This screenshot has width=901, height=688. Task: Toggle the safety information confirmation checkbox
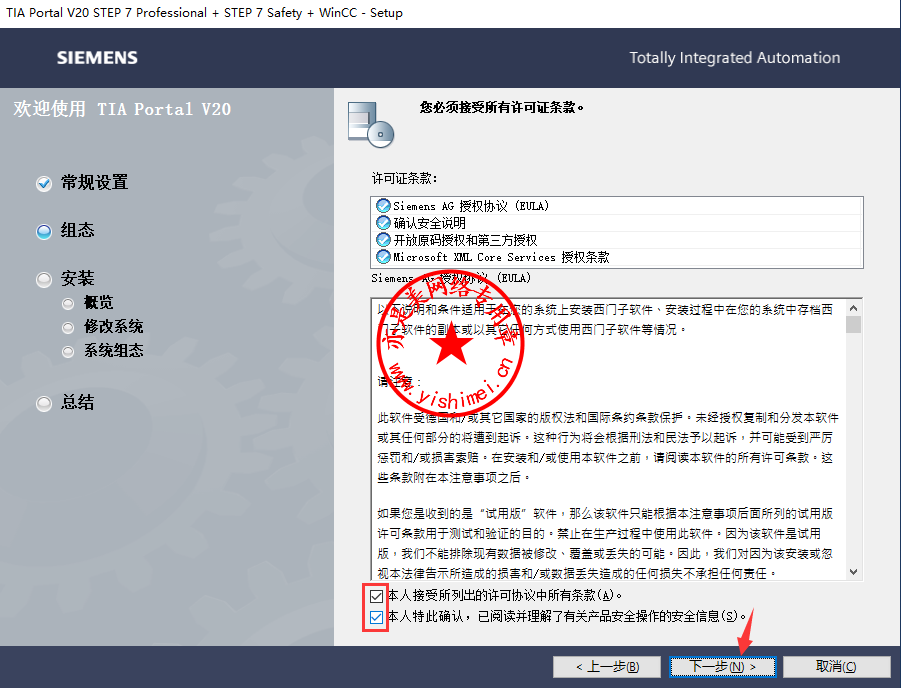point(376,617)
